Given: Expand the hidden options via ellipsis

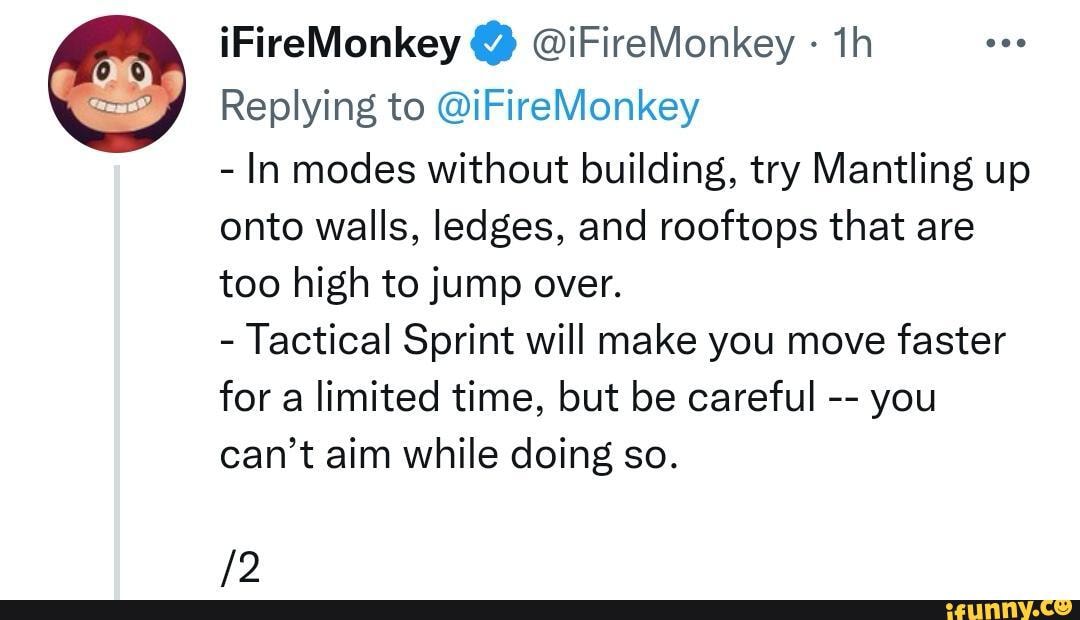Looking at the screenshot, I should [1006, 42].
